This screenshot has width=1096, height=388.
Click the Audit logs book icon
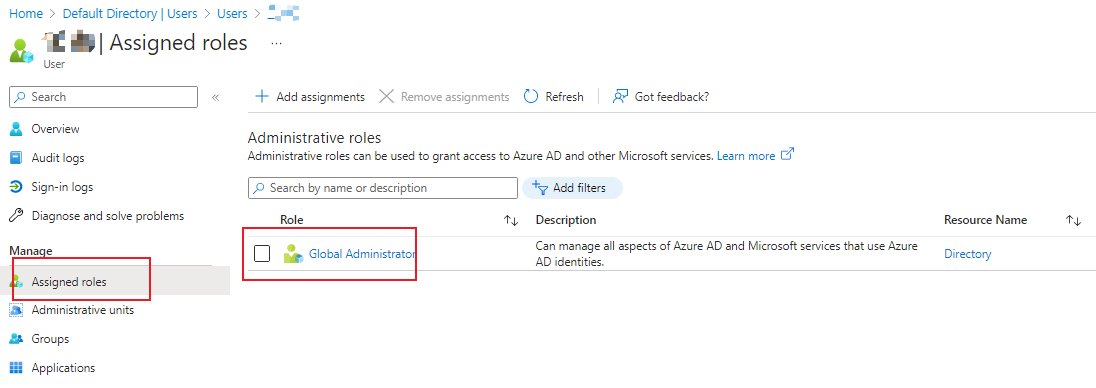(x=16, y=158)
